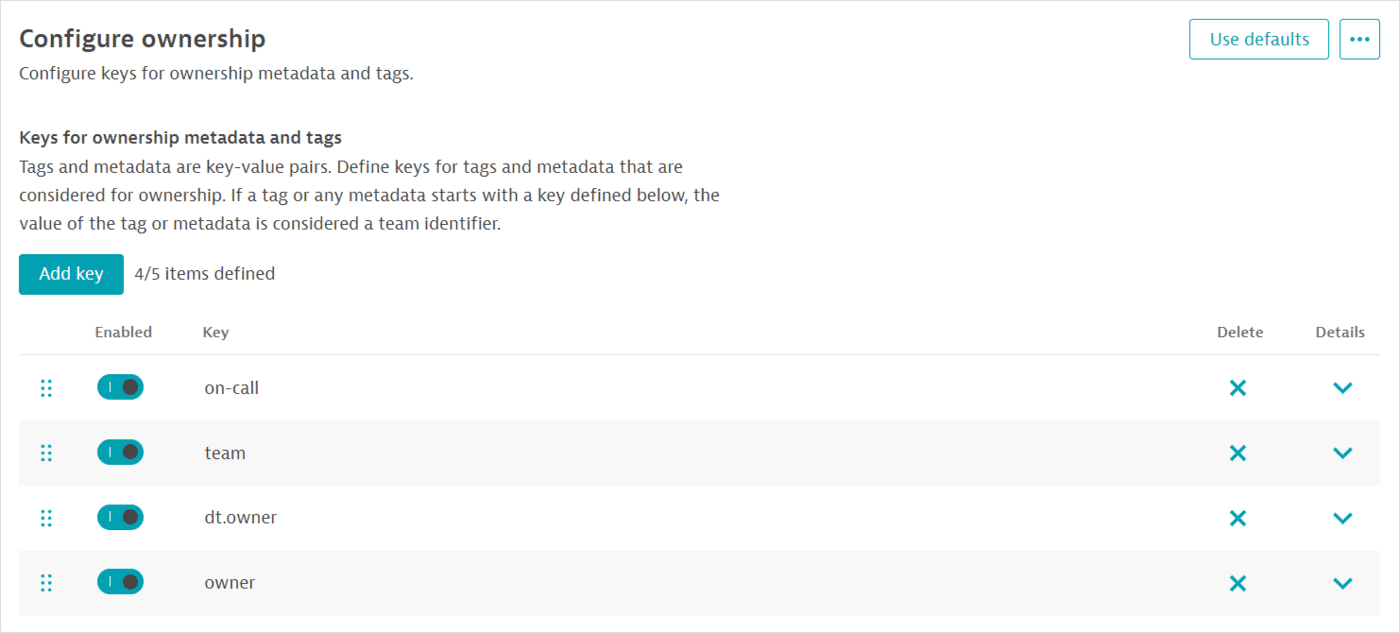Expand details for the on-call key
This screenshot has width=1400, height=633.
1342,387
